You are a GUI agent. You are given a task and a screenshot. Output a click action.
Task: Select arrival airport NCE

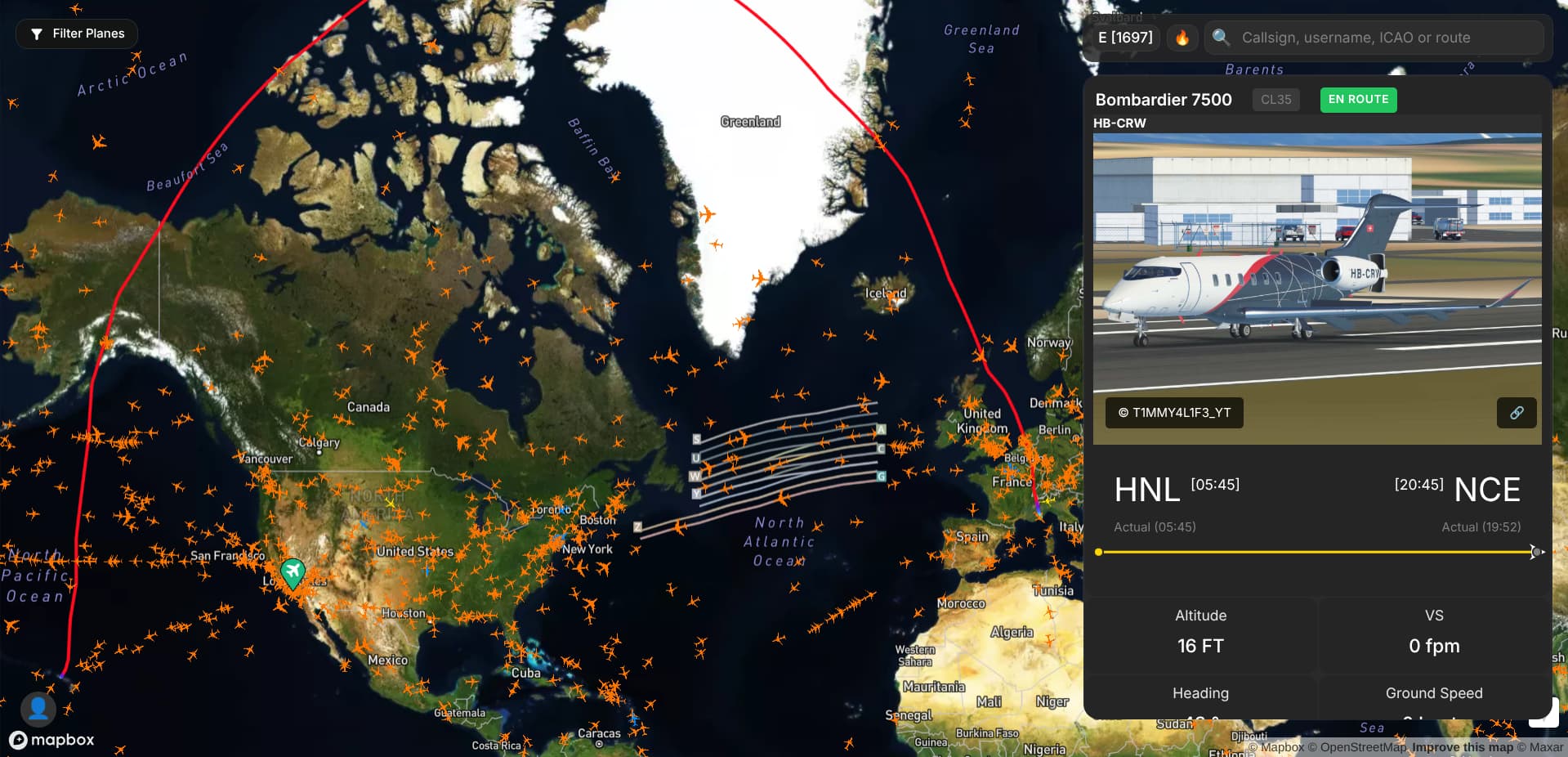1487,490
